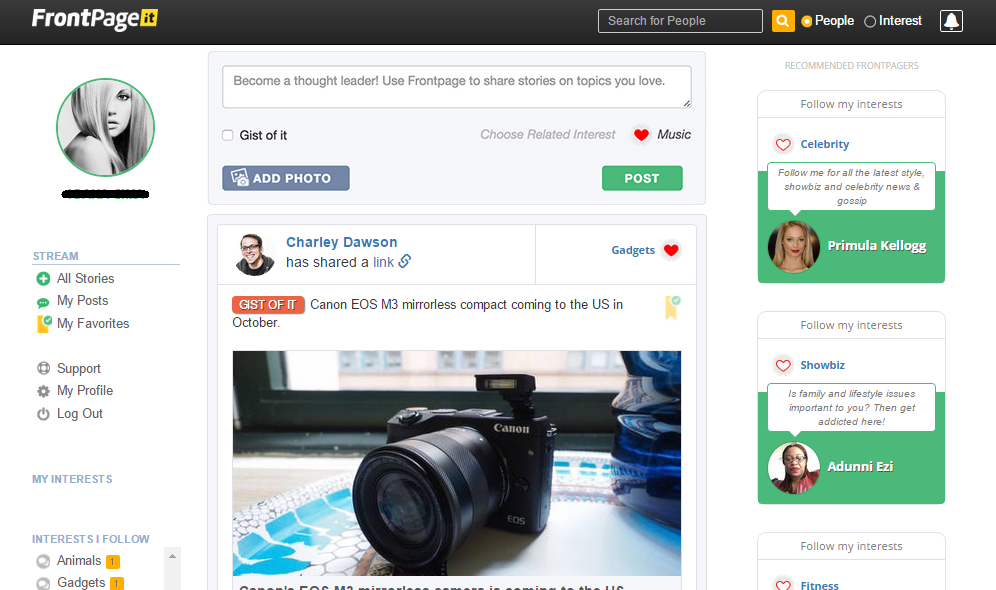Tick the Gist of it checkbox
This screenshot has width=996, height=590.
click(x=227, y=135)
